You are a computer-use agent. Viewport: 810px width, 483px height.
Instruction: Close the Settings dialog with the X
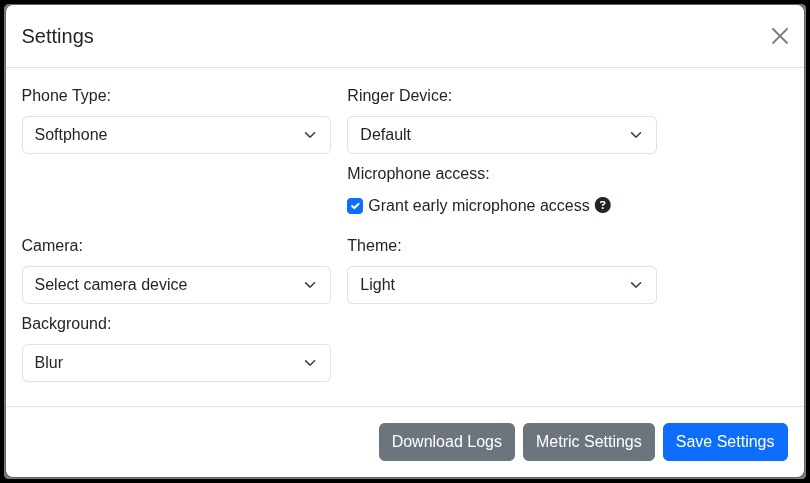(780, 36)
